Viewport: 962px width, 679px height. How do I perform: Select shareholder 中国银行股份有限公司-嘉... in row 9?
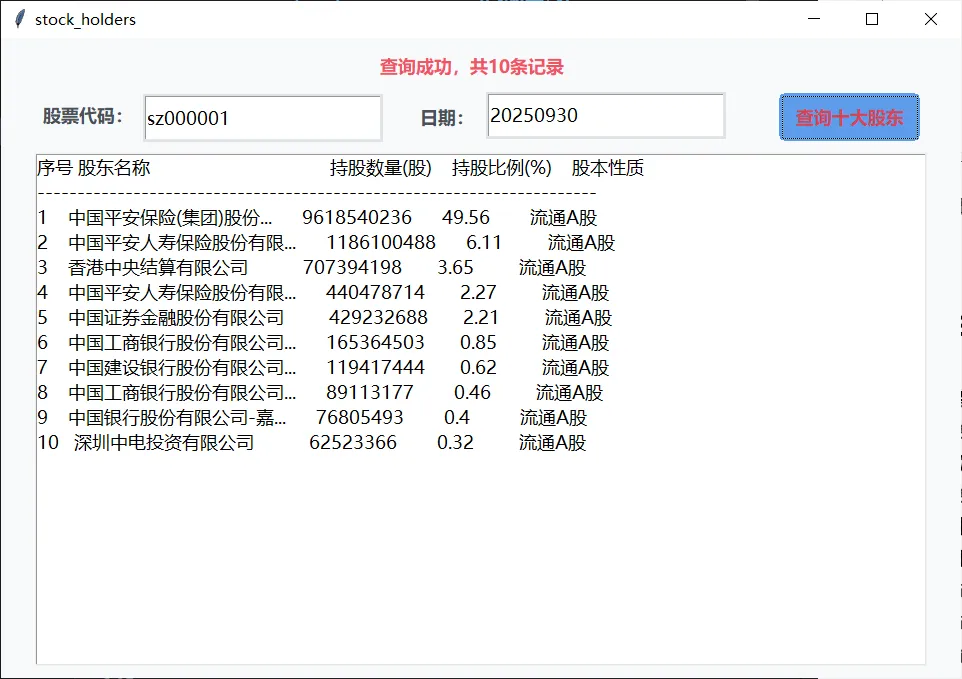click(x=177, y=418)
